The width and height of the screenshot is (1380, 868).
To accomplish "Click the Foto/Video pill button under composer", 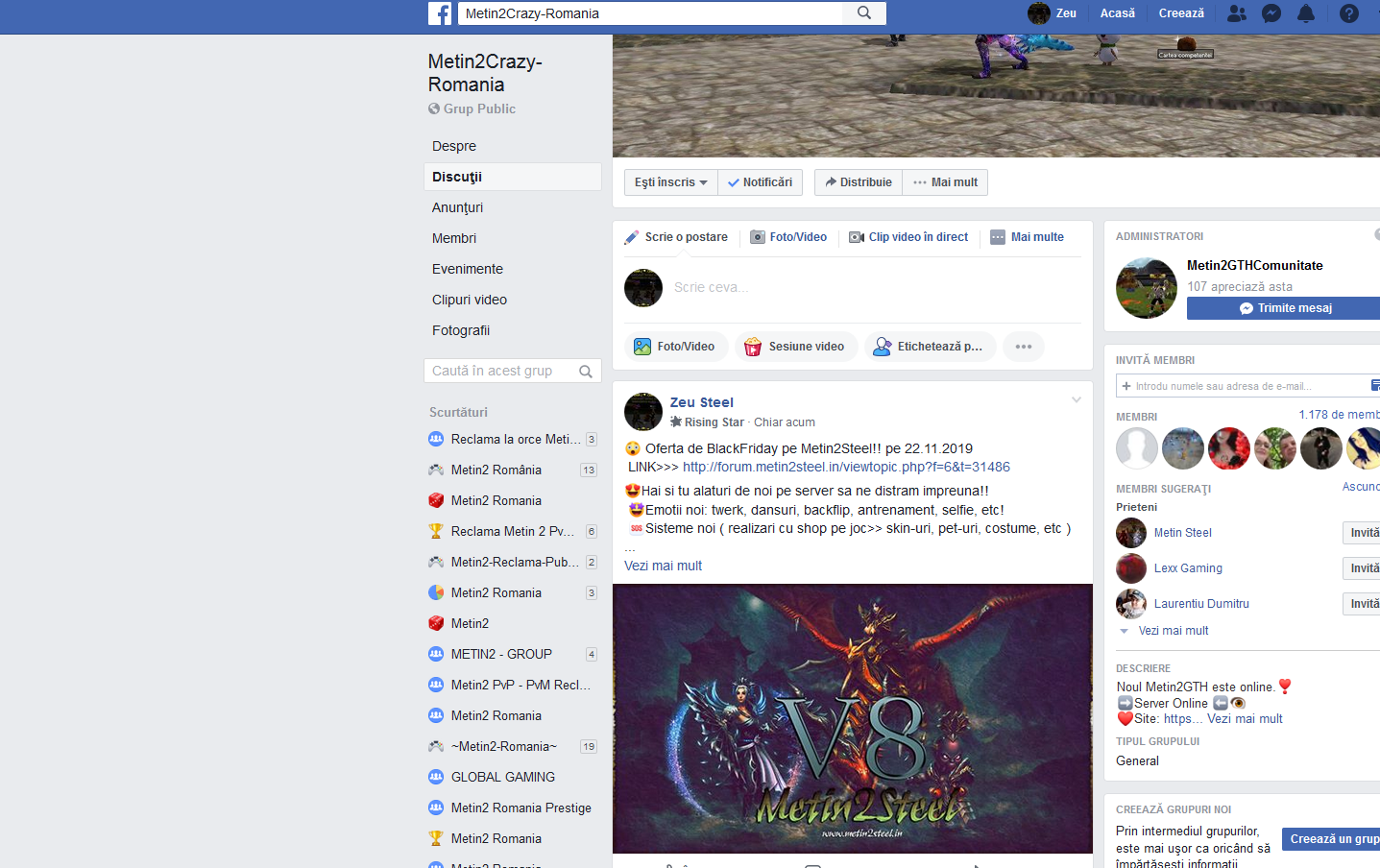I will 676,347.
